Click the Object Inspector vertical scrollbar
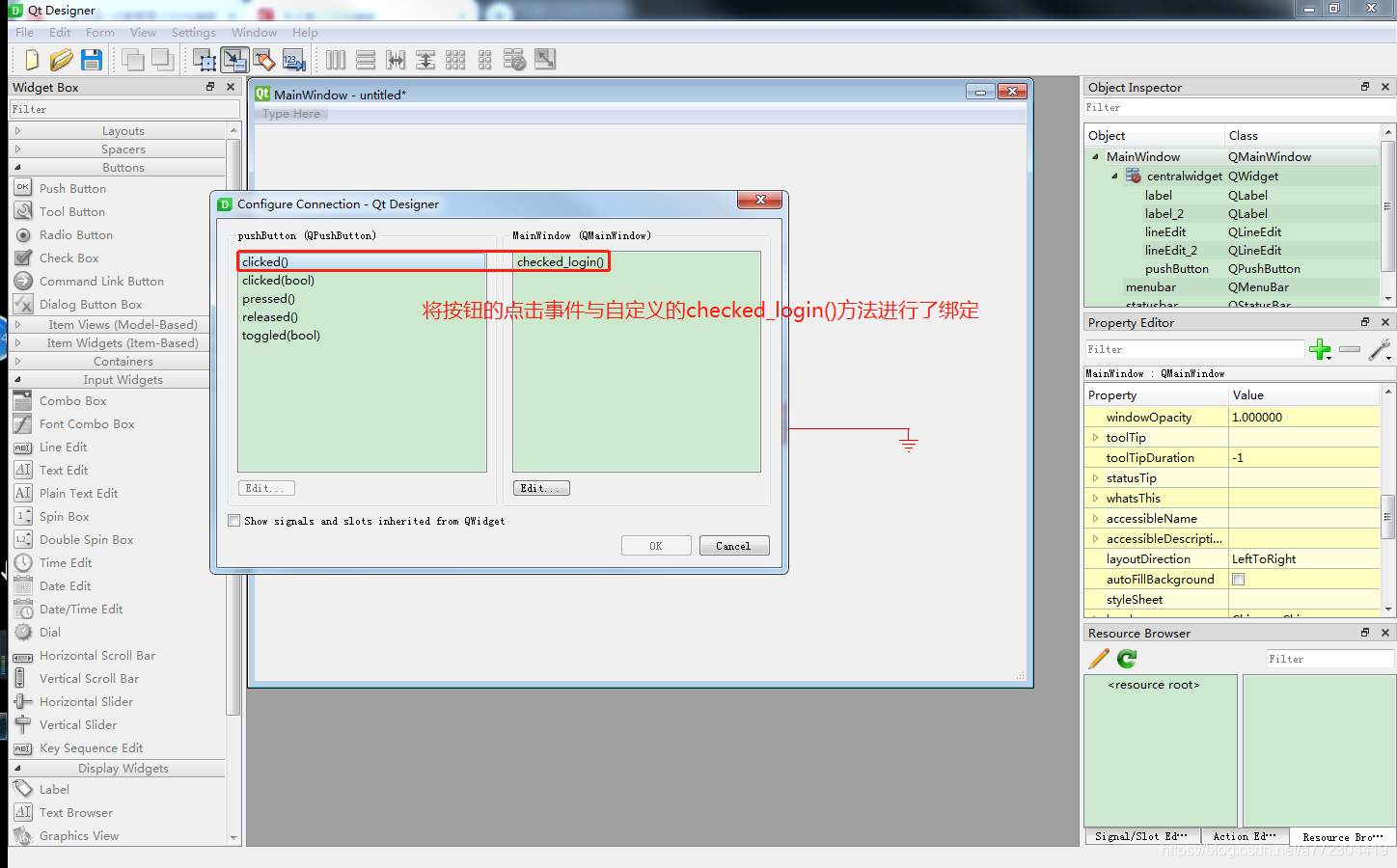Viewport: 1397px width, 868px height. click(1388, 207)
